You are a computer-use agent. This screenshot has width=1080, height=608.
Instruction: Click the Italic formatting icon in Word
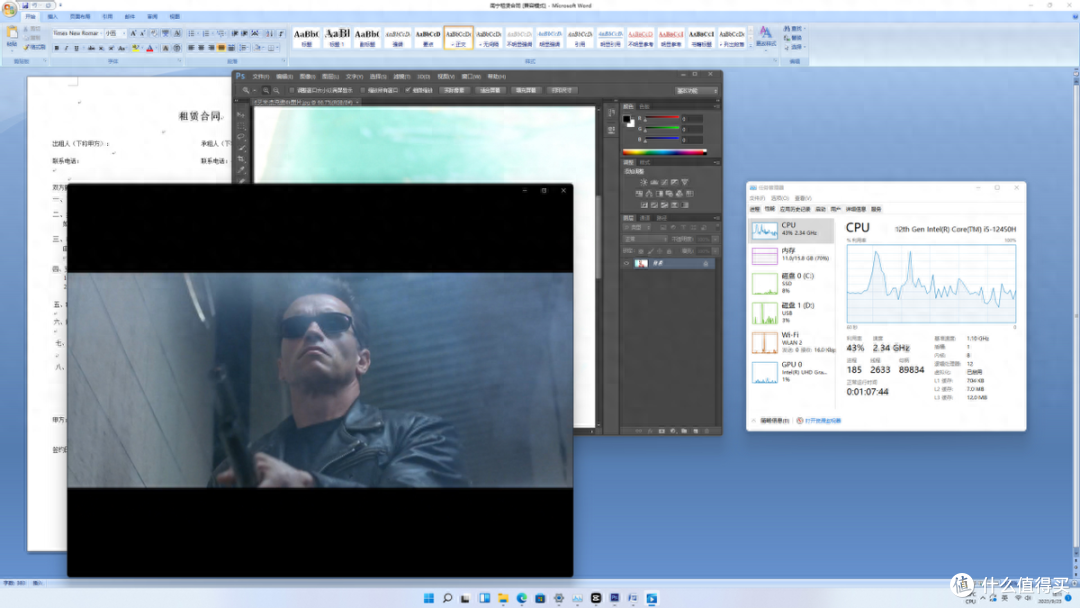[x=66, y=48]
